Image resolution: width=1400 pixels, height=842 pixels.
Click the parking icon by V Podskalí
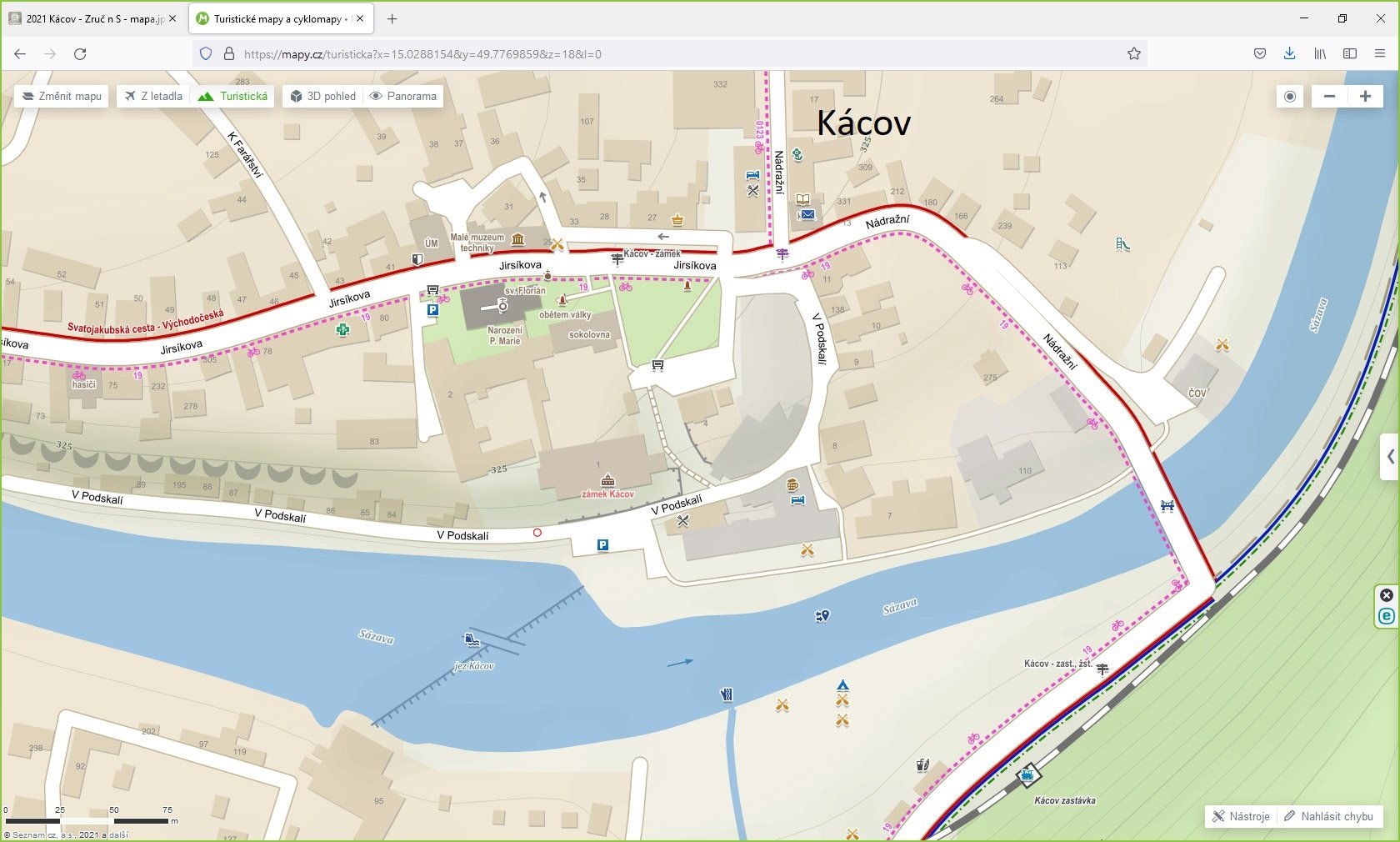(x=602, y=545)
